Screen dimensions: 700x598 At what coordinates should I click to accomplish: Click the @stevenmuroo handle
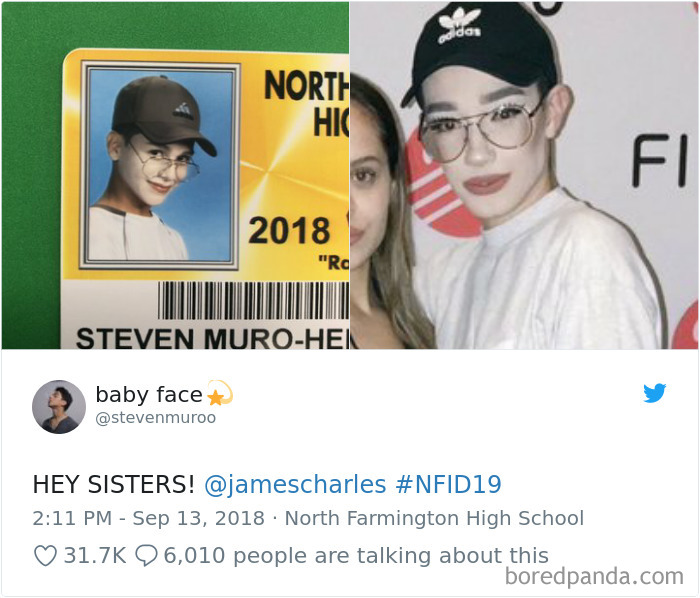(156, 418)
